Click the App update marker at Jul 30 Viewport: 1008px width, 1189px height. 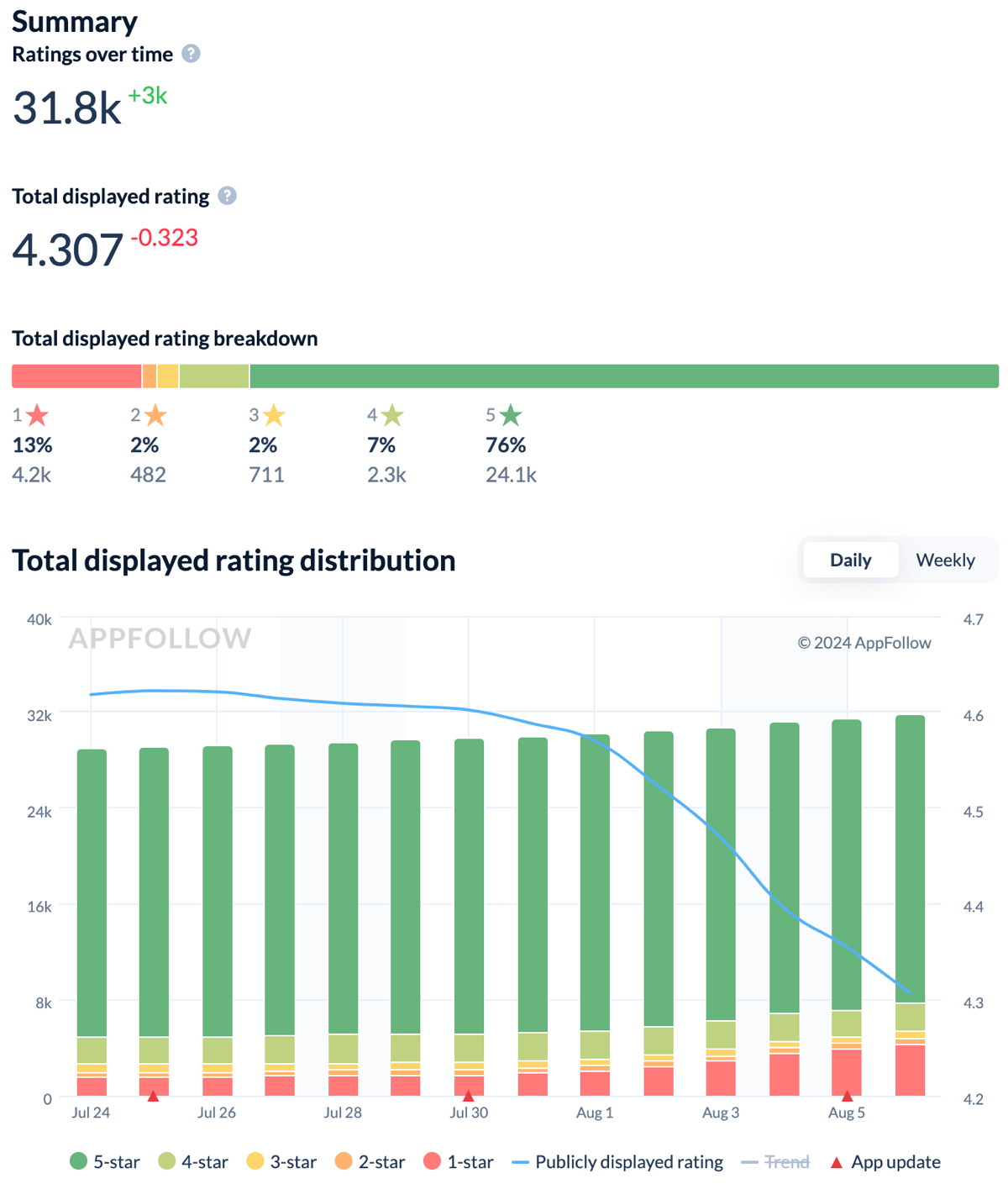coord(469,1096)
